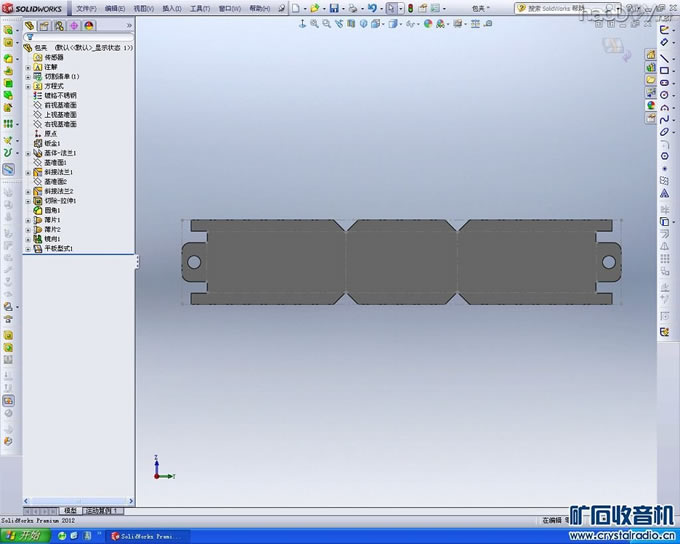Expand the 切割清单(1) tree node
Viewport: 680px width, 544px height.
click(x=28, y=76)
